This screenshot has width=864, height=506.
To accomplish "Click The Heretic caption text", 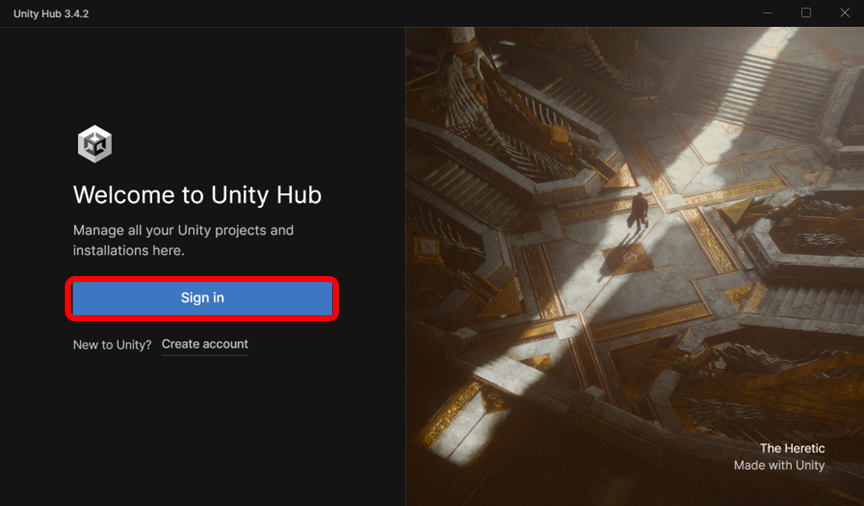I will point(792,449).
